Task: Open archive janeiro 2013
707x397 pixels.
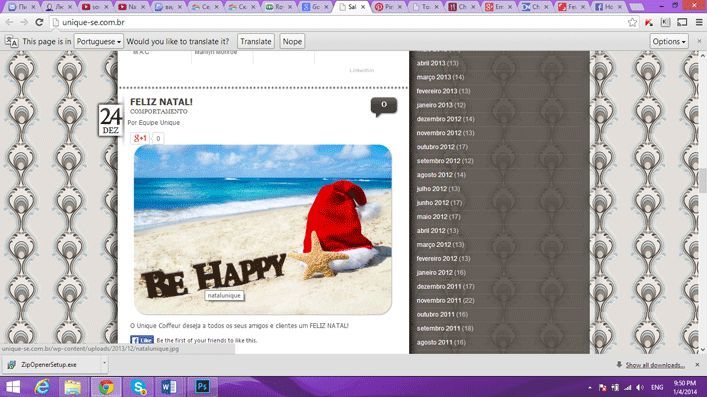Action: [x=441, y=105]
